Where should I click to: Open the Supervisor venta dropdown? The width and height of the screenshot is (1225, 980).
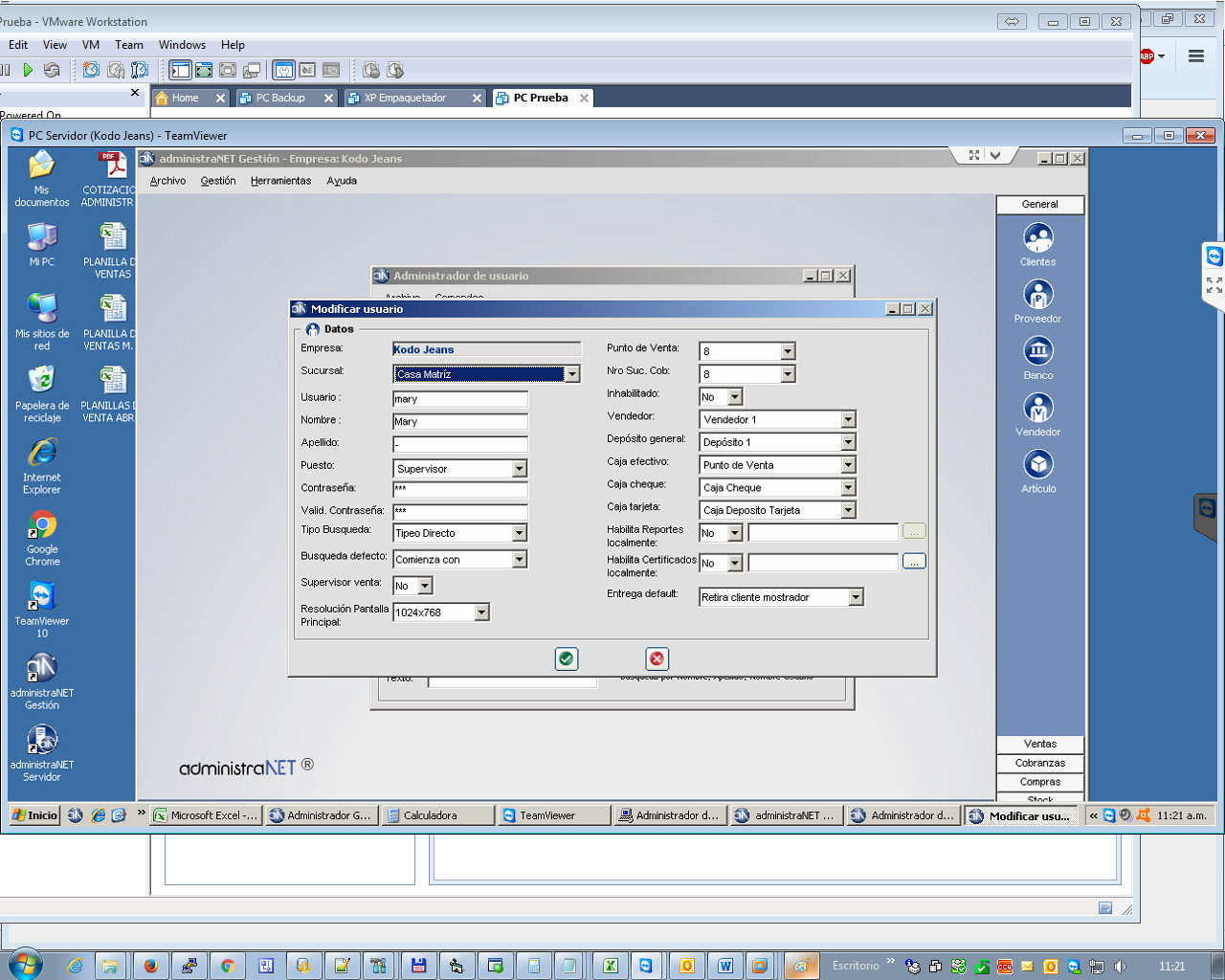[425, 586]
